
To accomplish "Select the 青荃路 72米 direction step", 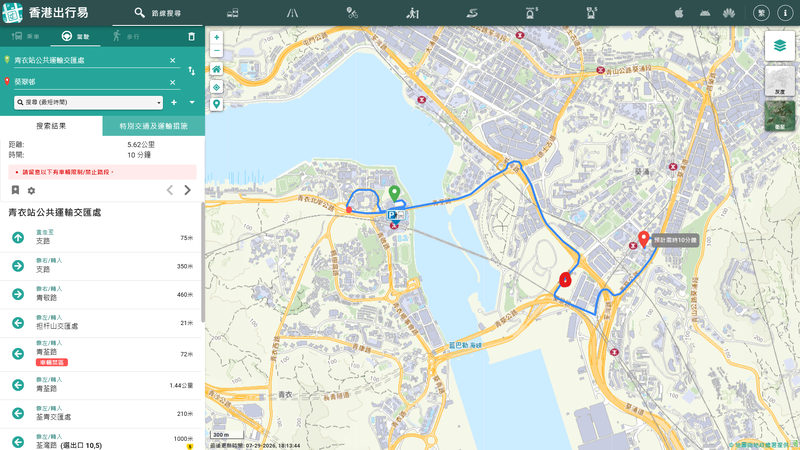I will pos(101,354).
